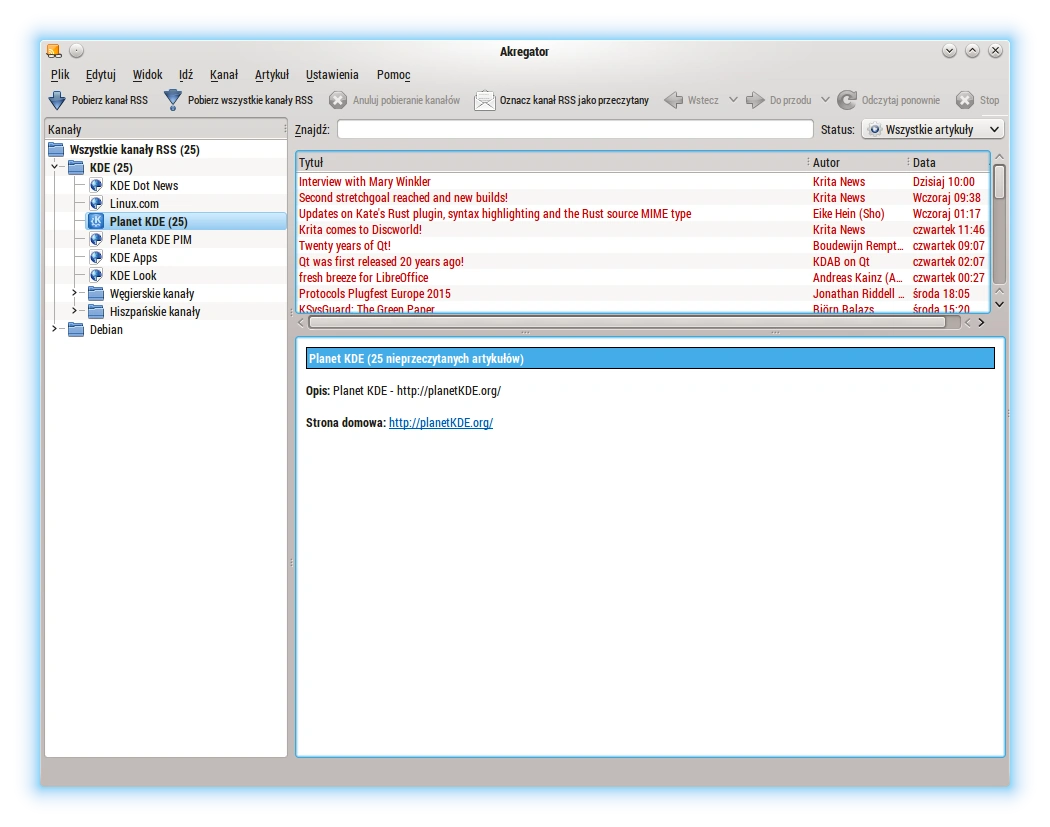Click the scroll-down arrow of the article list
Viewport: 1050px width, 827px height.
point(999,305)
